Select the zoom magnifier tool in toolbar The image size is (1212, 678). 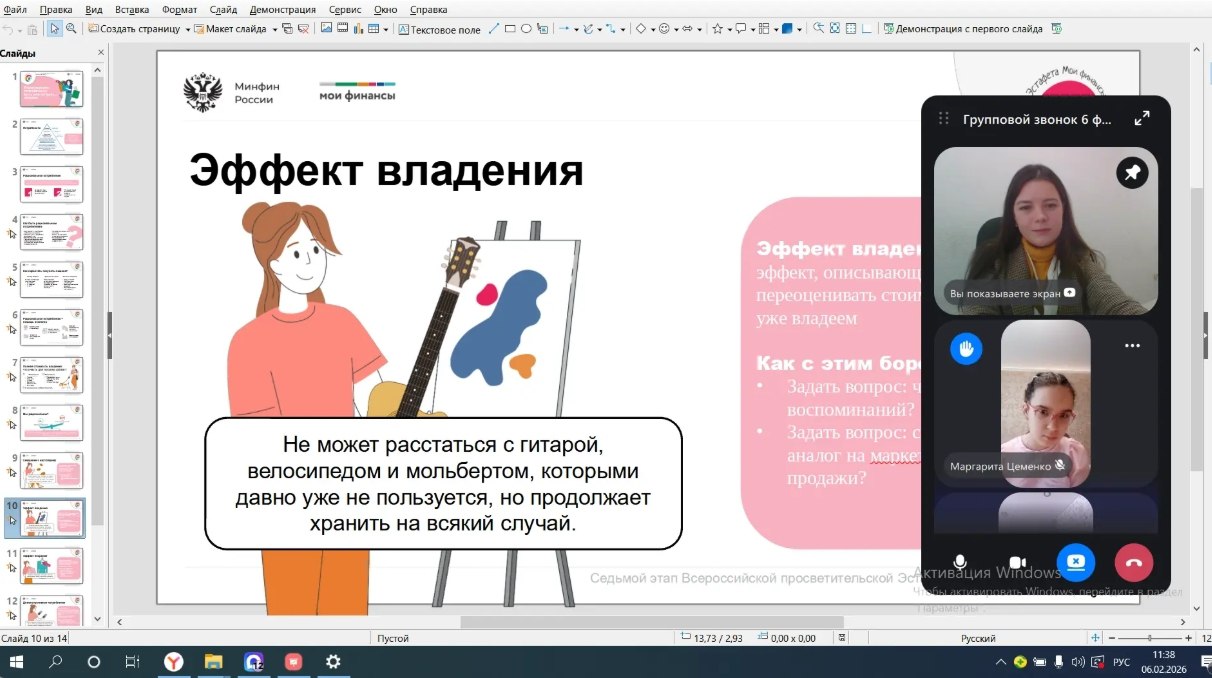click(70, 29)
